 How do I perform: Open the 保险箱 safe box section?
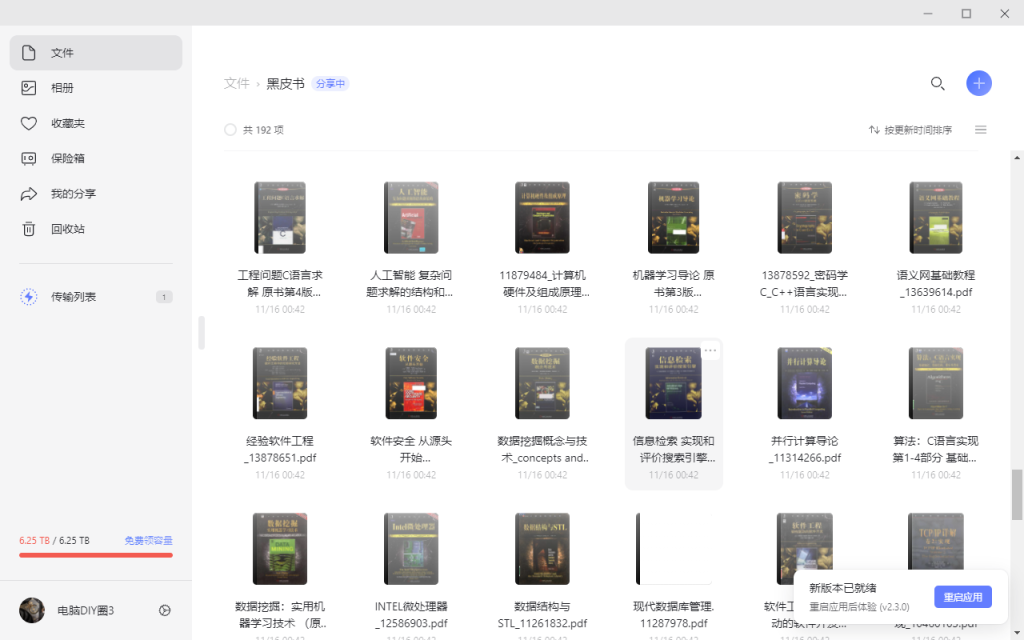click(x=95, y=158)
